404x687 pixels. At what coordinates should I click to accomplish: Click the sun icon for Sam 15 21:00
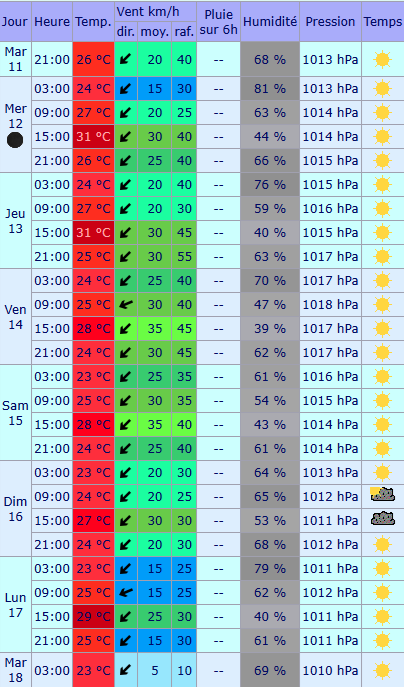[x=382, y=449]
